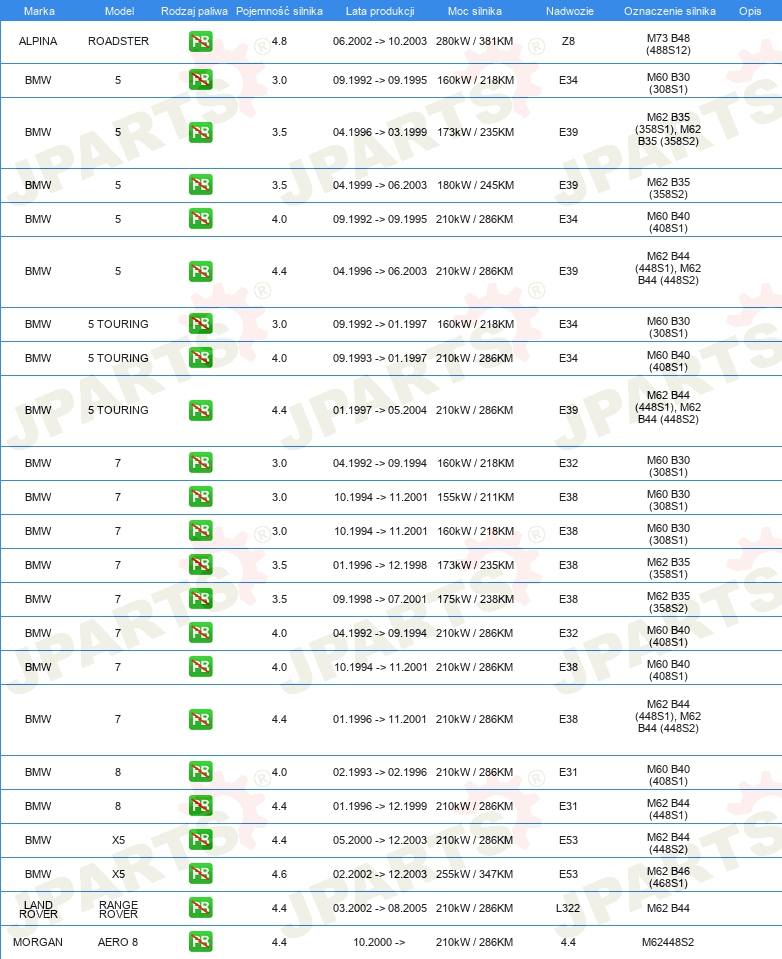Click the fuel icon for the BMW 7 173kW / 235KM row
The image size is (782, 959).
pyautogui.click(x=201, y=565)
